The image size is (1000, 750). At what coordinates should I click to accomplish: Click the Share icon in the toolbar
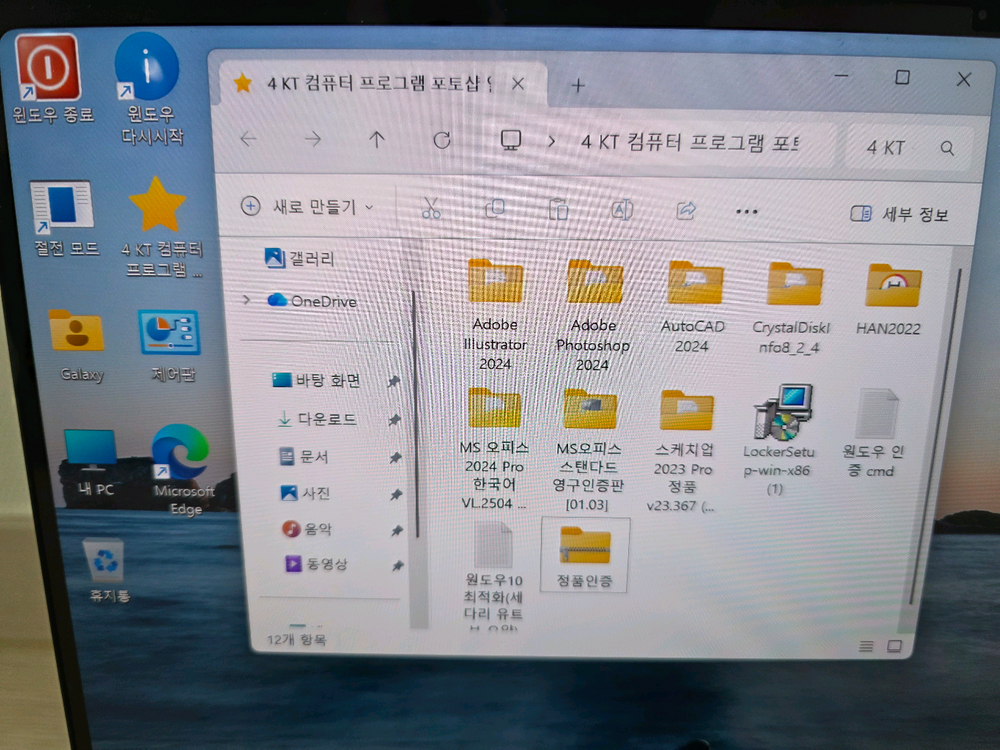point(686,208)
